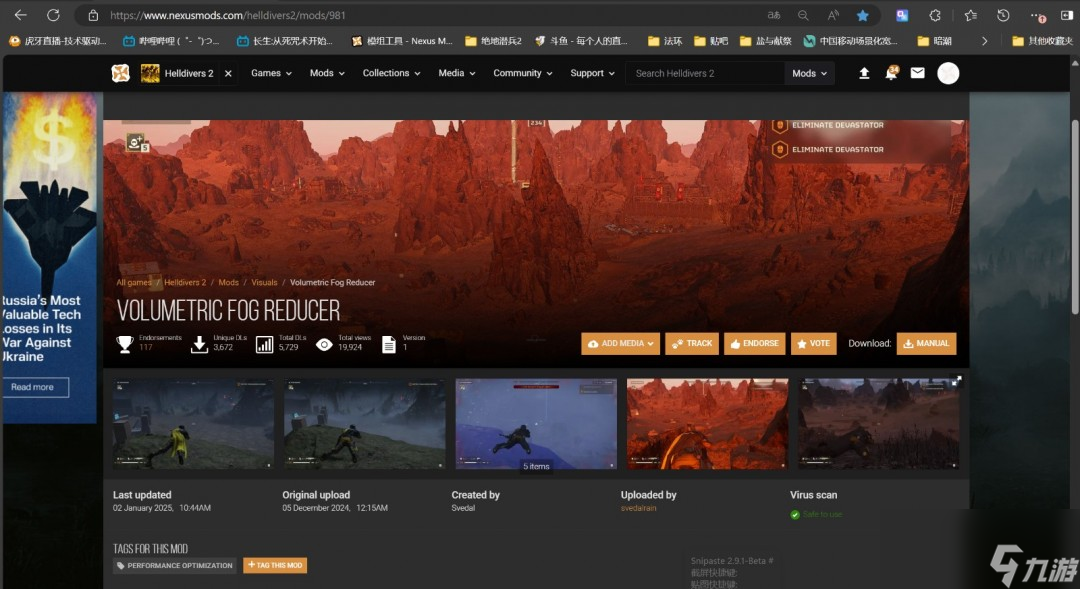Click the Manual download button
Image resolution: width=1080 pixels, height=589 pixels.
pos(926,343)
